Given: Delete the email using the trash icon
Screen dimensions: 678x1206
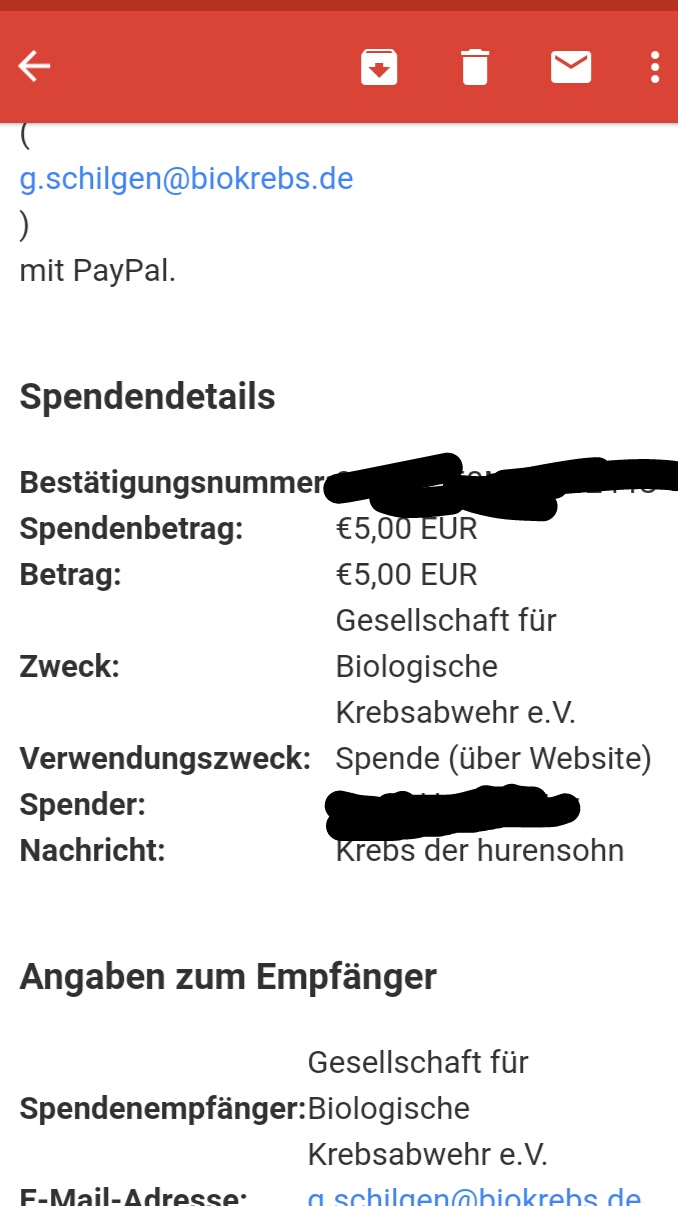Looking at the screenshot, I should (475, 67).
